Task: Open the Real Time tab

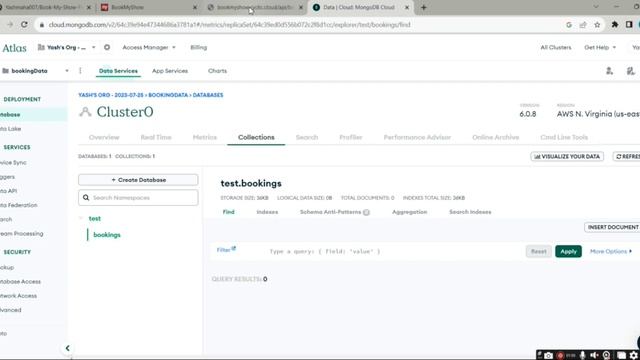Action: click(156, 137)
